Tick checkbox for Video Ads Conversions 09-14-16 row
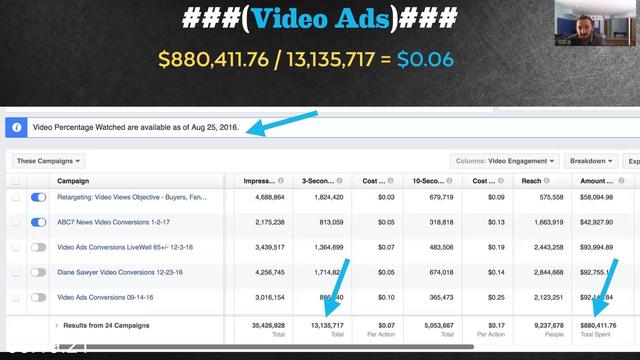640x360 pixels. [x=16, y=298]
